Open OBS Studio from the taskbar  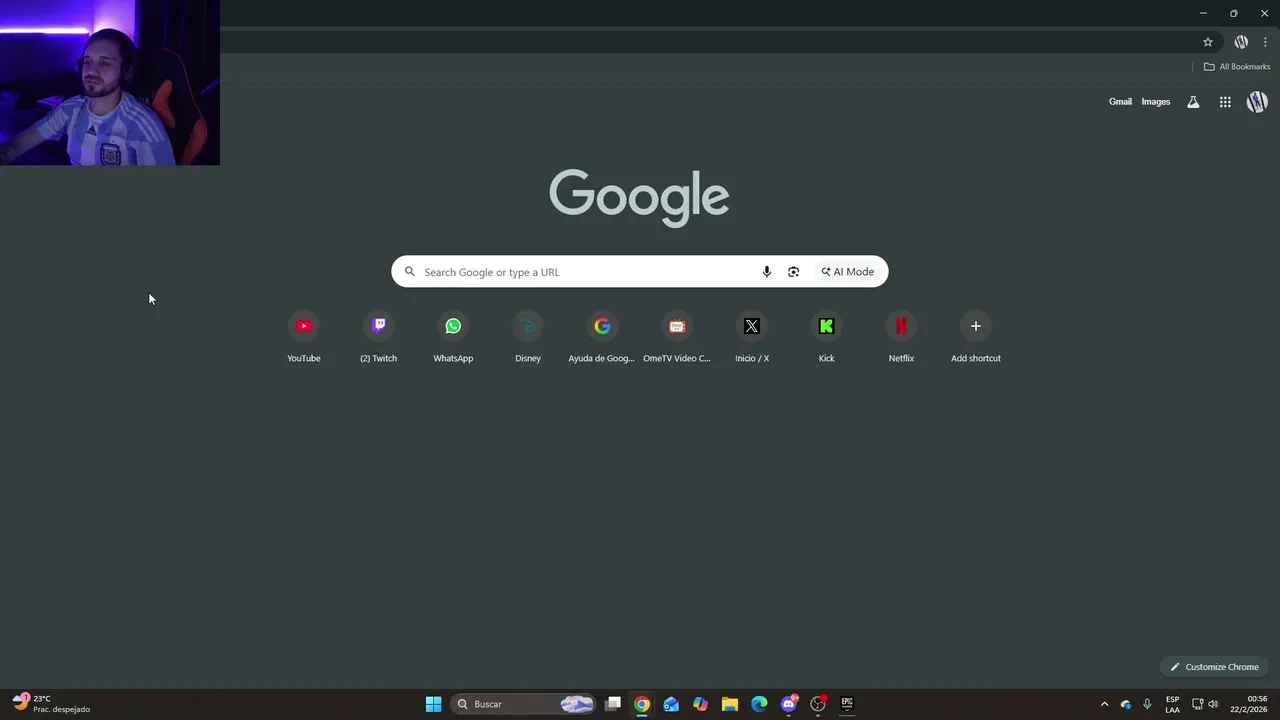818,704
